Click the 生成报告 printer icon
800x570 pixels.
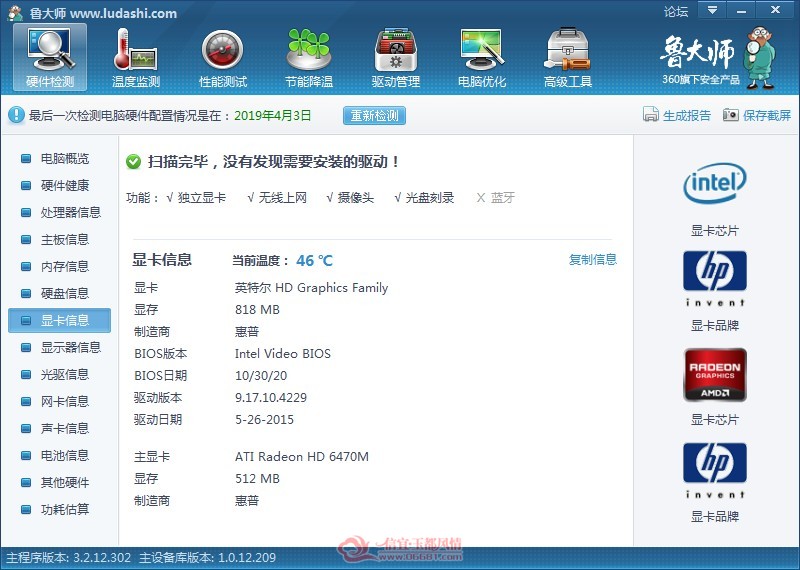(x=651, y=115)
